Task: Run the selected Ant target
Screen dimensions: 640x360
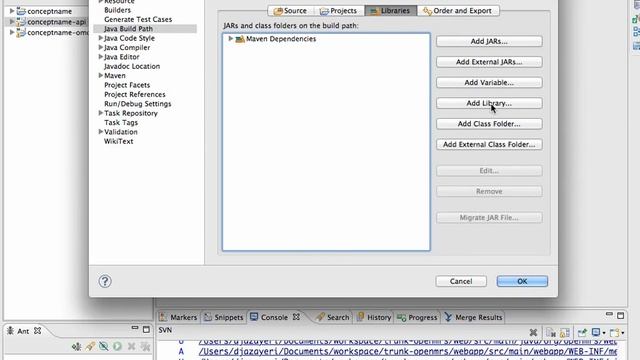Action: coord(118,347)
